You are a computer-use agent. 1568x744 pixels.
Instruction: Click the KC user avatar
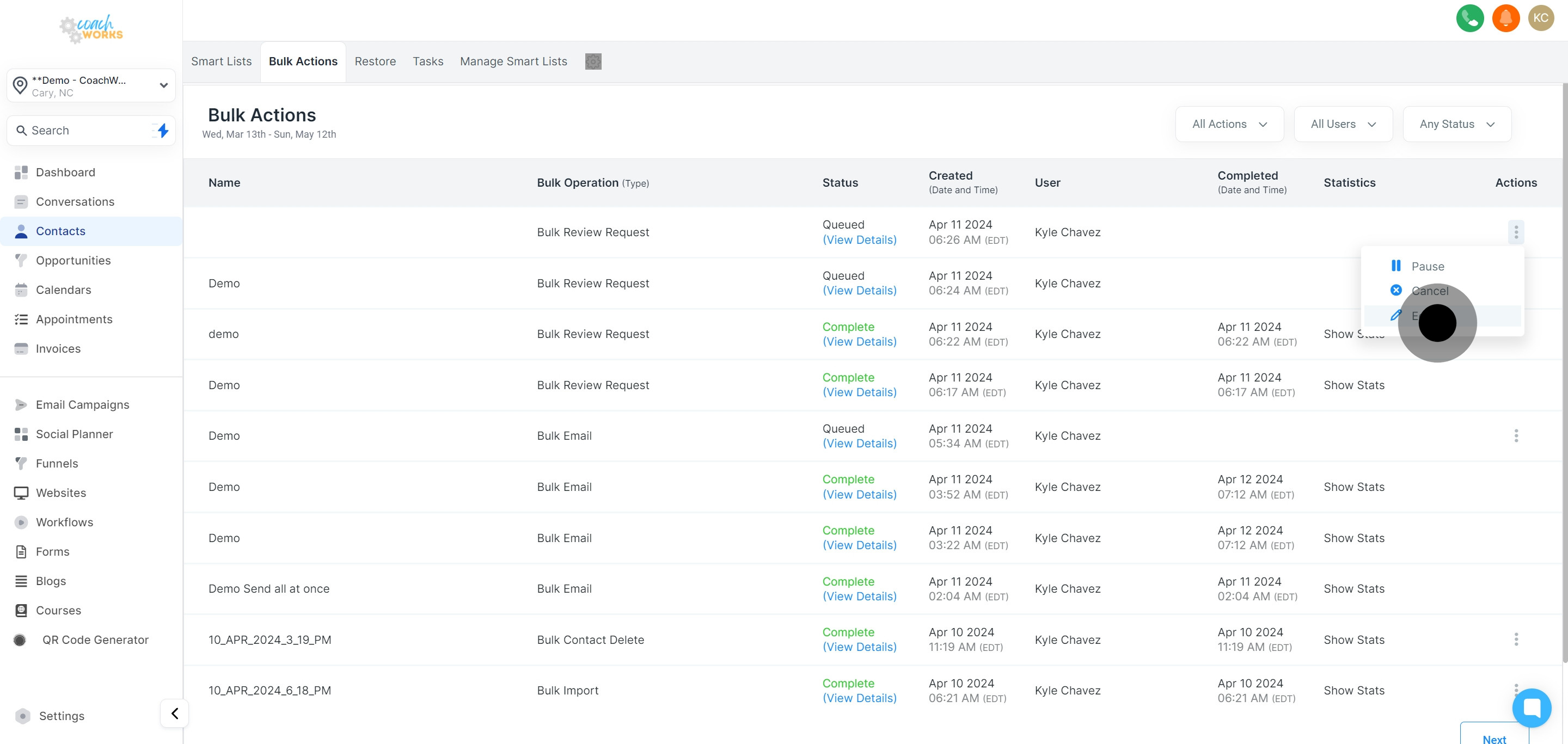pos(1541,17)
